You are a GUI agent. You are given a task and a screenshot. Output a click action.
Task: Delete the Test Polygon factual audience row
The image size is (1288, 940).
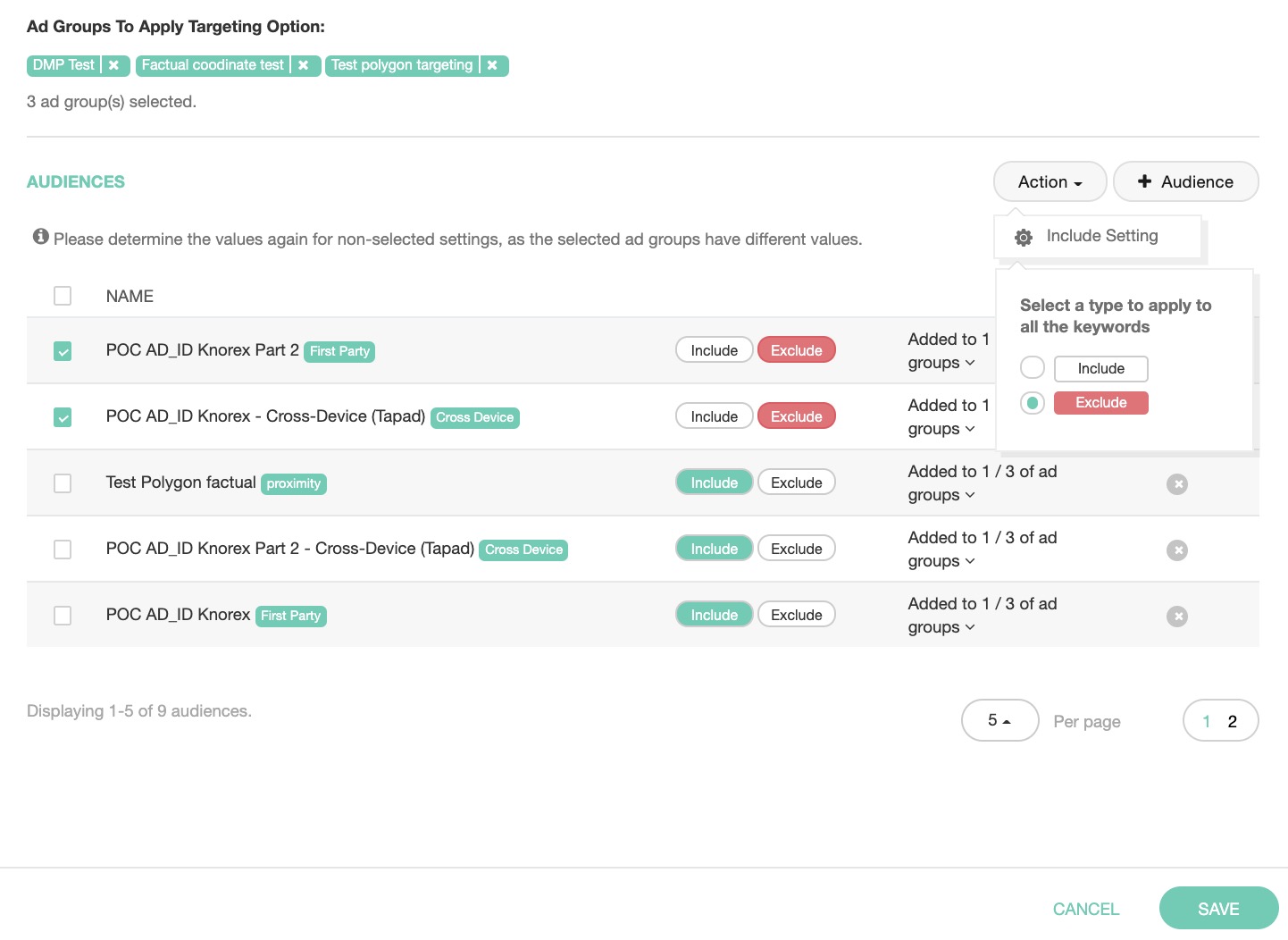pos(1177,484)
